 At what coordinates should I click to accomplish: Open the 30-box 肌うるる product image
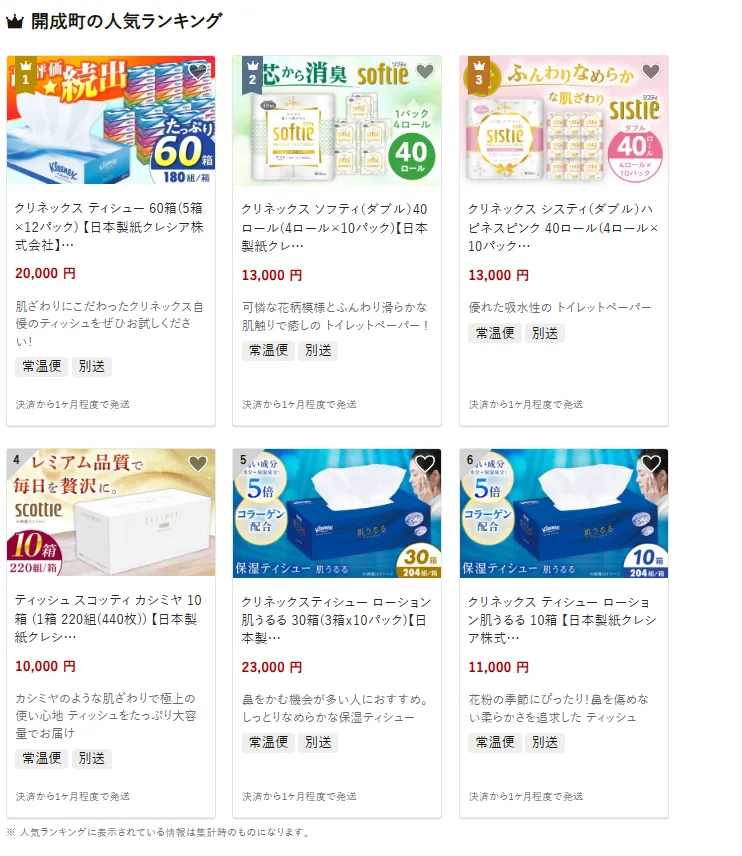pyautogui.click(x=337, y=513)
